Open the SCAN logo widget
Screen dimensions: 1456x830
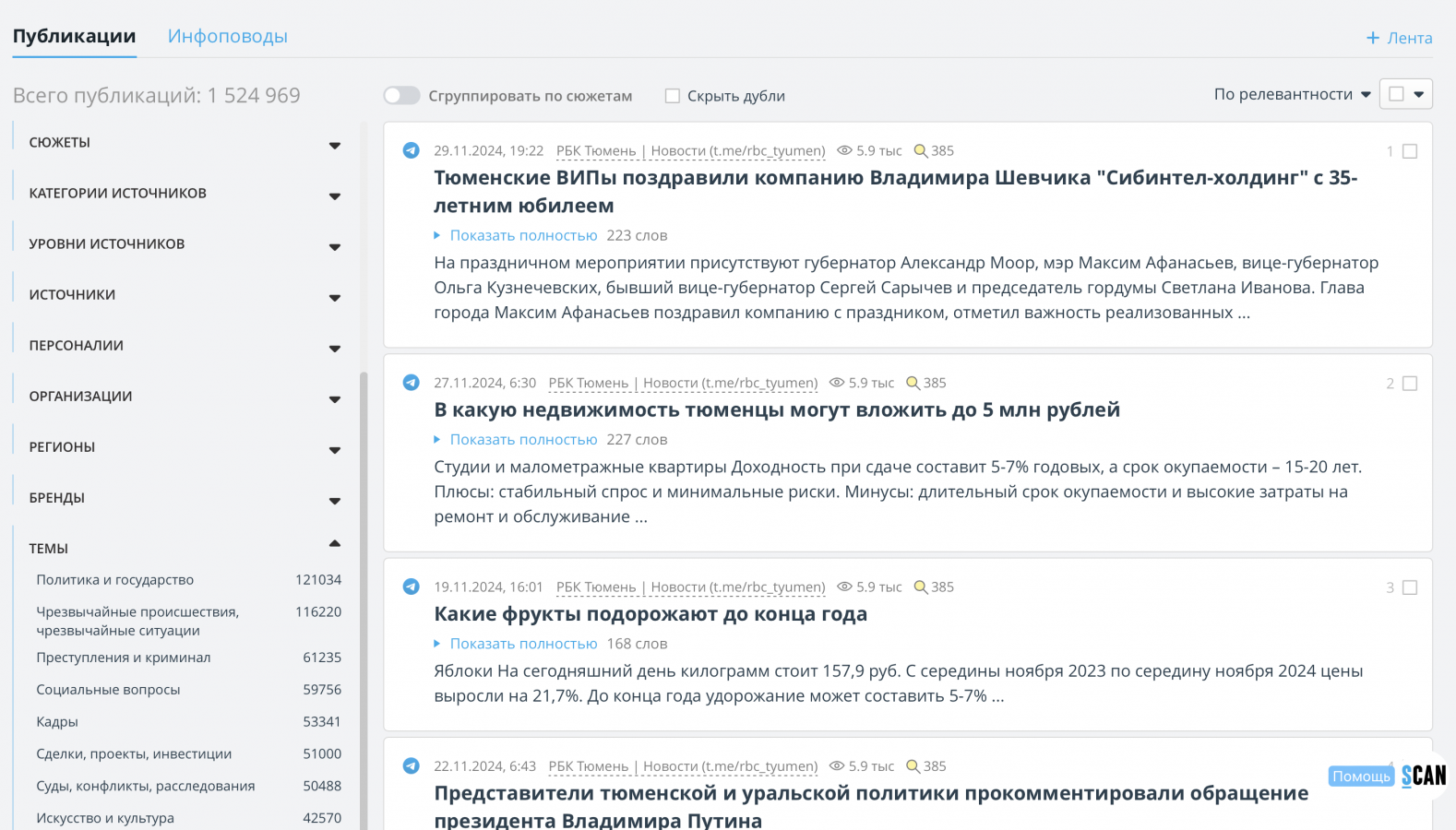point(1424,776)
